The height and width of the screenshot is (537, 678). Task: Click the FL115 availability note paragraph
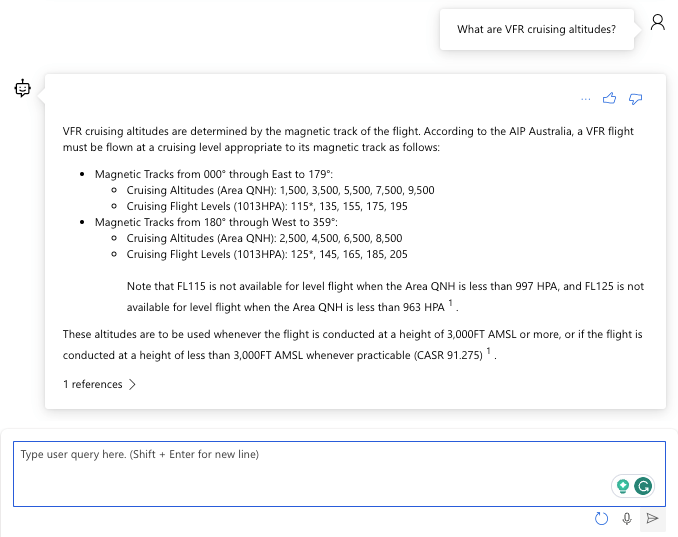pyautogui.click(x=385, y=295)
